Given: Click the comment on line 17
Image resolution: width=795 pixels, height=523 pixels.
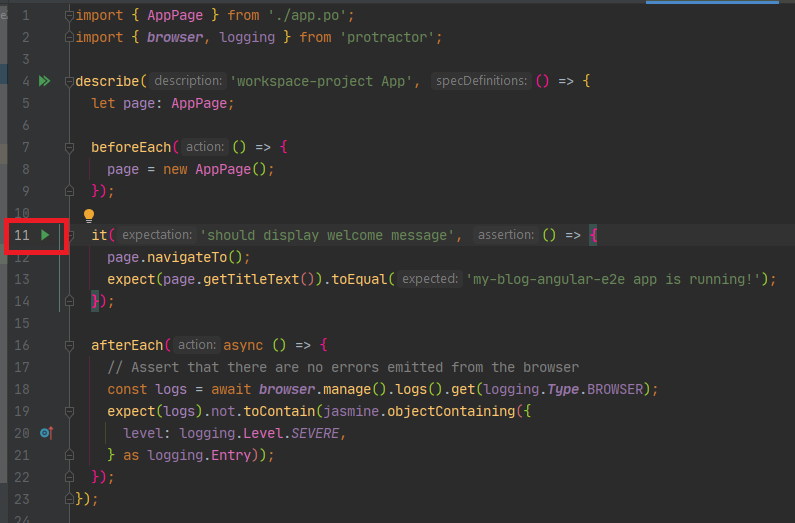Looking at the screenshot, I should [x=343, y=367].
